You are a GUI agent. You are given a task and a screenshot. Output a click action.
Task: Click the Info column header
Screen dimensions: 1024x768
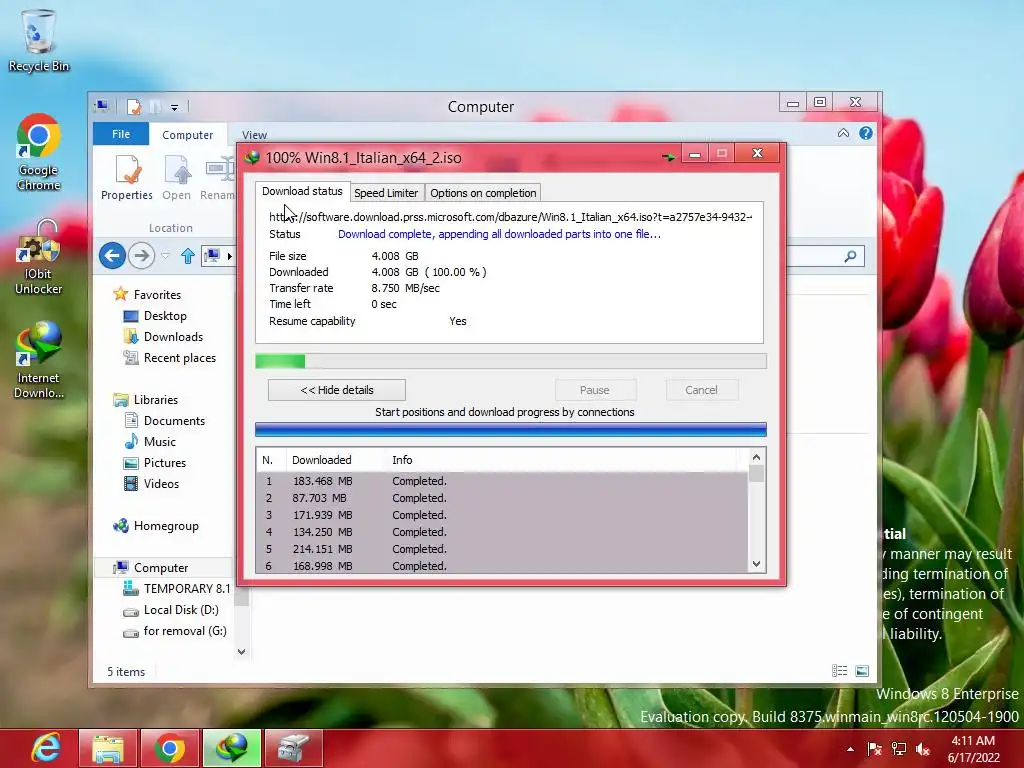coord(402,460)
